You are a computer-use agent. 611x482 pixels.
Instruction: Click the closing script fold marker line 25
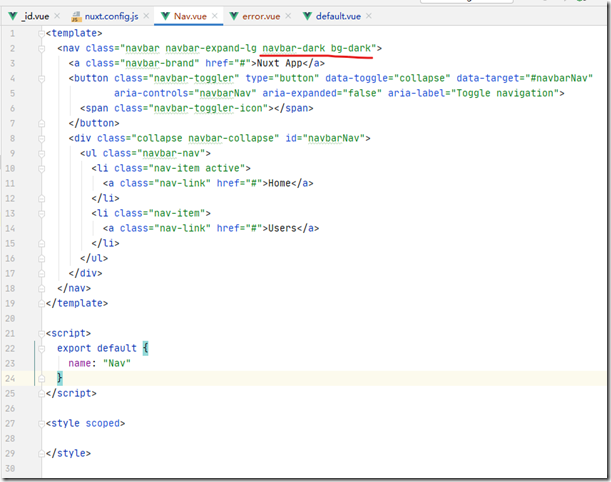point(41,394)
